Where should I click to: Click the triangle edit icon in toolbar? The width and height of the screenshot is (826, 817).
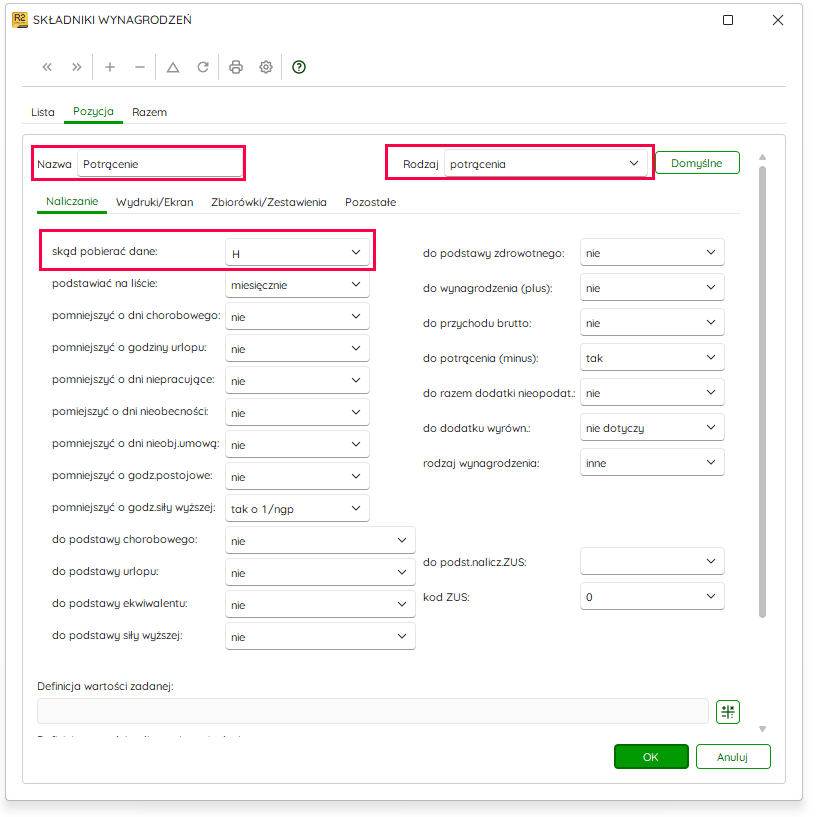pos(173,67)
